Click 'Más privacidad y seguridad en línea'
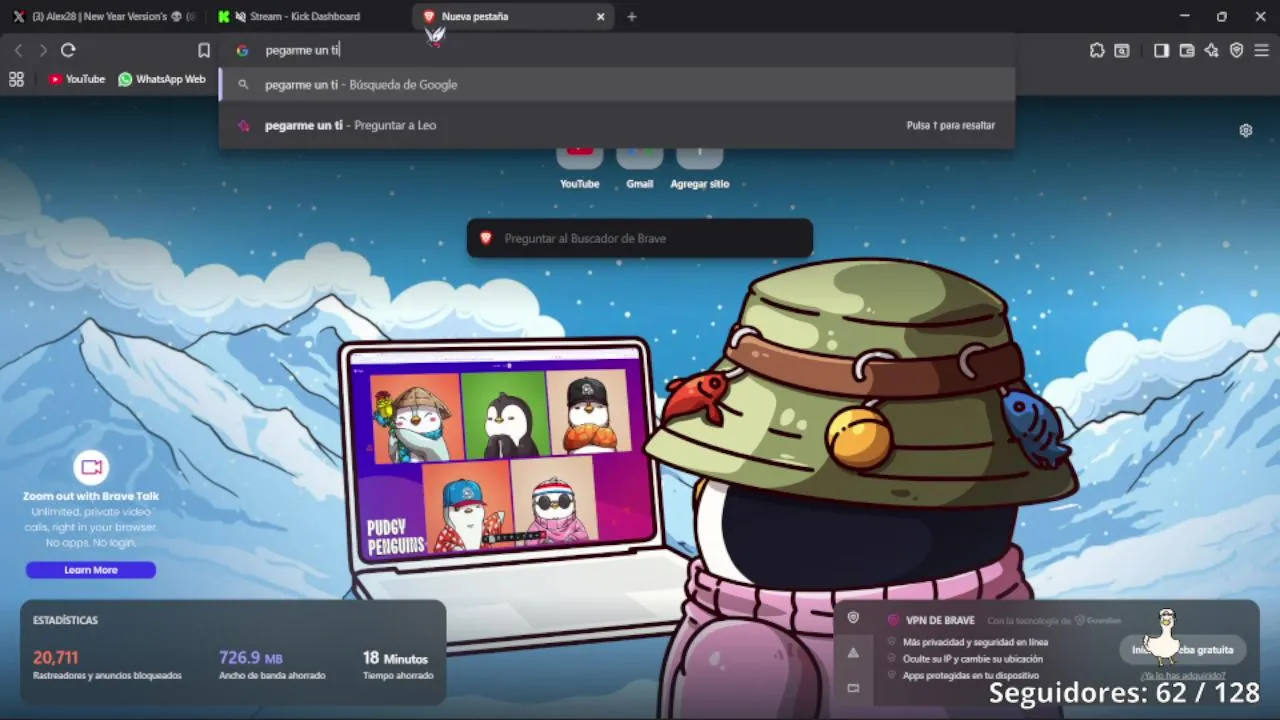This screenshot has width=1280, height=720. click(975, 642)
